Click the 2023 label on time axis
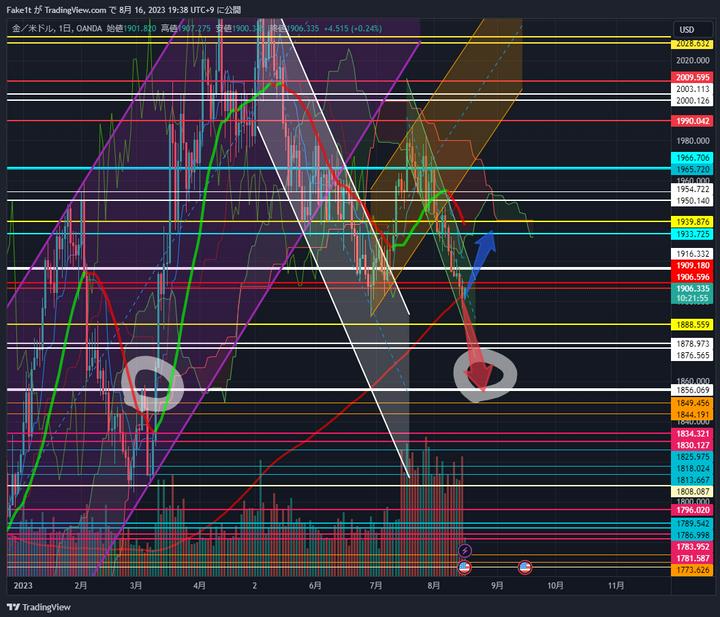The width and height of the screenshot is (720, 617). click(x=21, y=585)
